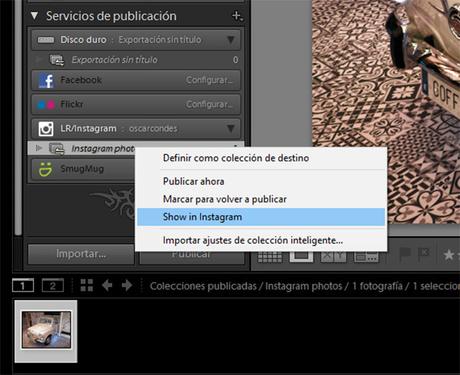Screen dimensions: 460x375
Task: Click the Disco duro drive icon
Action: [x=46, y=40]
